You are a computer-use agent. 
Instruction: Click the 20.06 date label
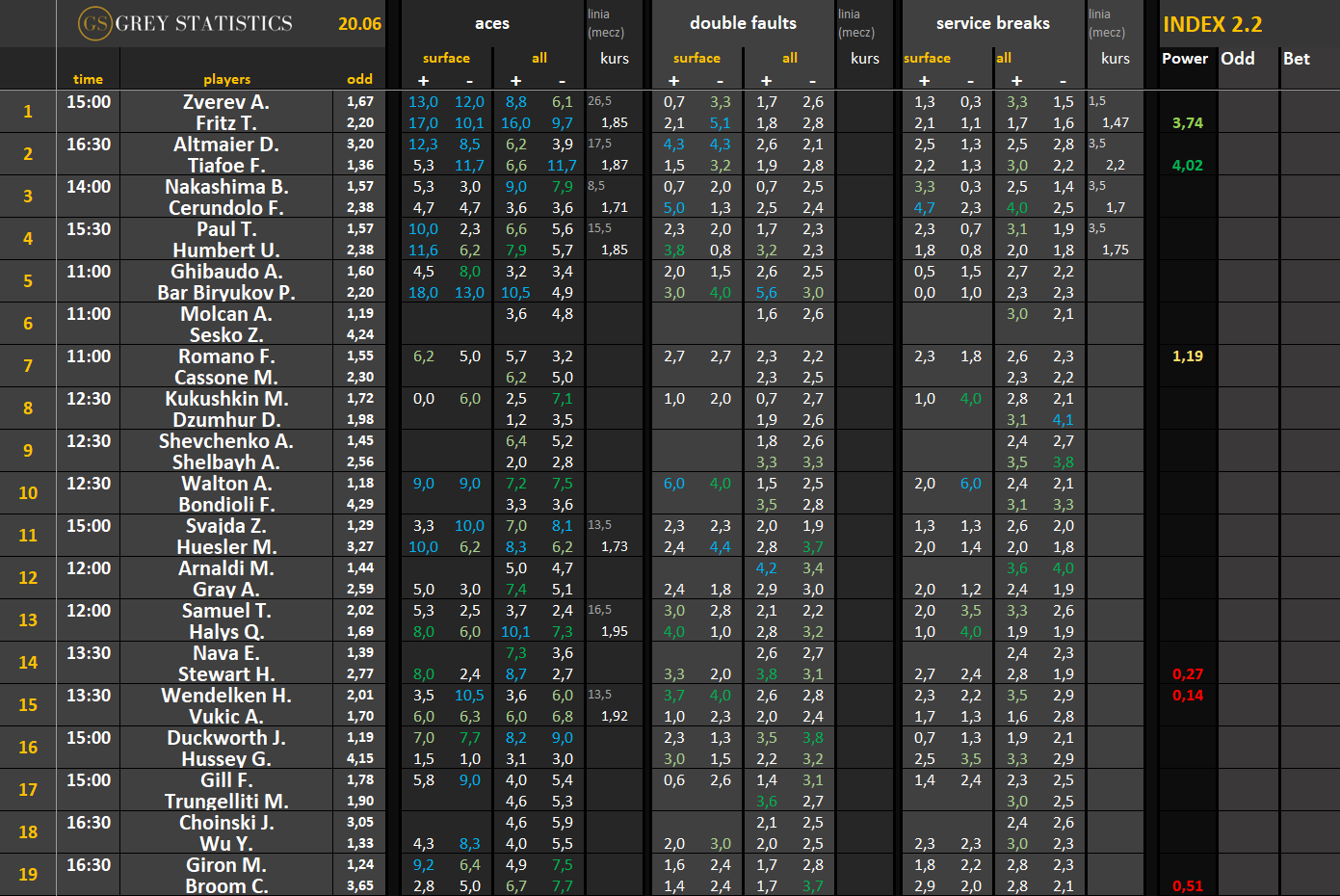point(359,24)
